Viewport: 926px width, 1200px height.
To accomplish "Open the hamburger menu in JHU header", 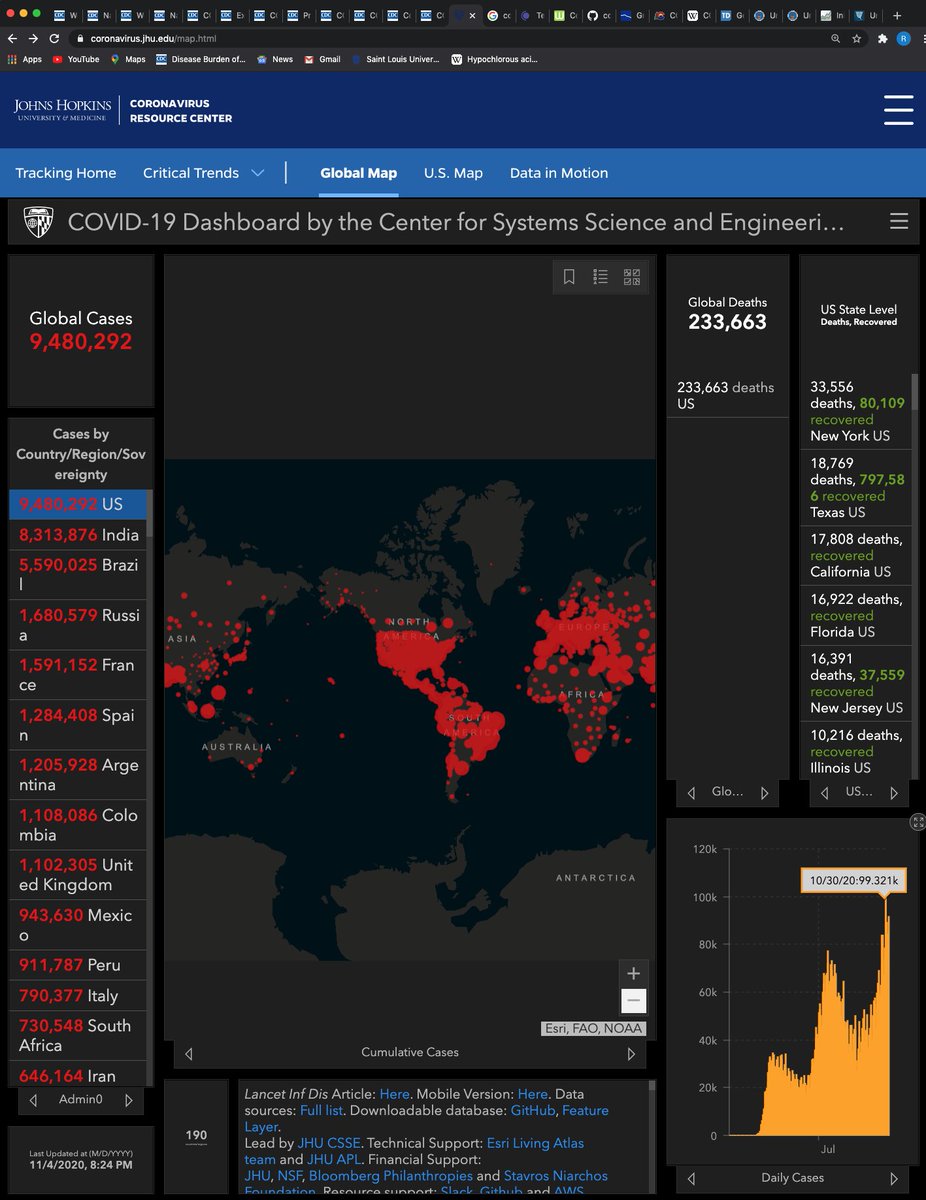I will tap(899, 110).
